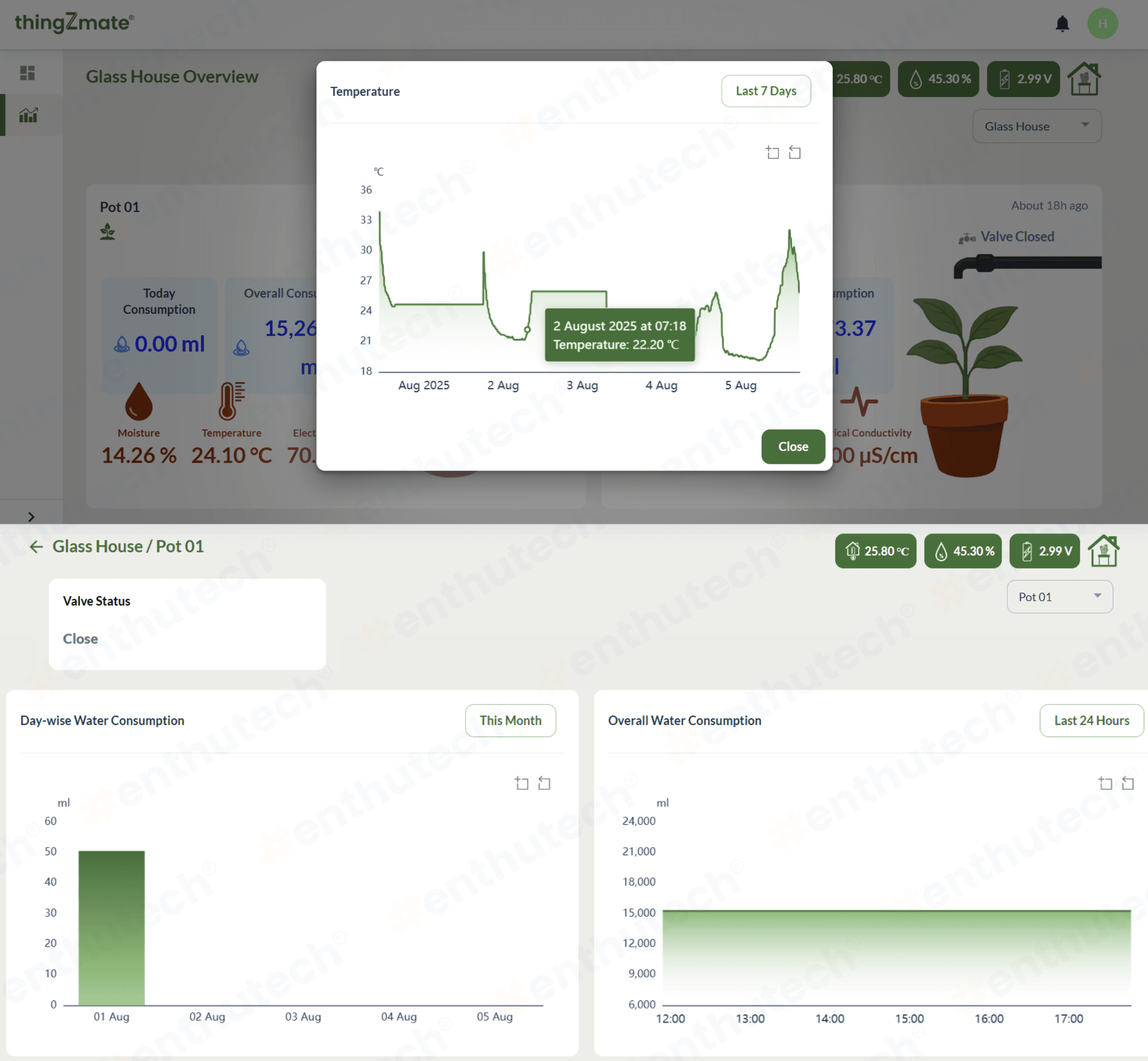1148x1061 pixels.
Task: Click the zoom reset icon in Overall Water chart
Action: pyautogui.click(x=1128, y=783)
